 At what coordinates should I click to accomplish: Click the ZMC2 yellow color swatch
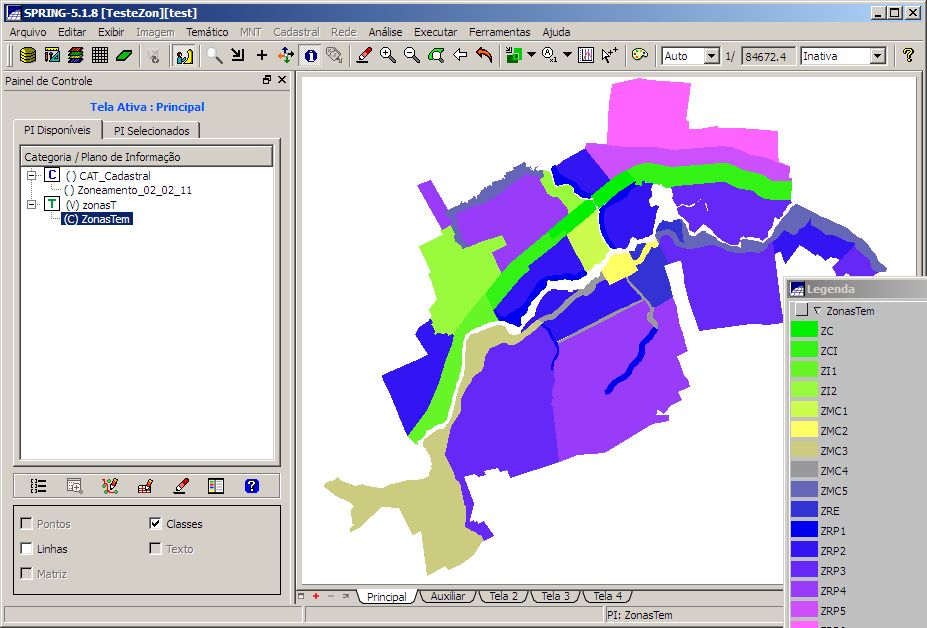tap(804, 430)
